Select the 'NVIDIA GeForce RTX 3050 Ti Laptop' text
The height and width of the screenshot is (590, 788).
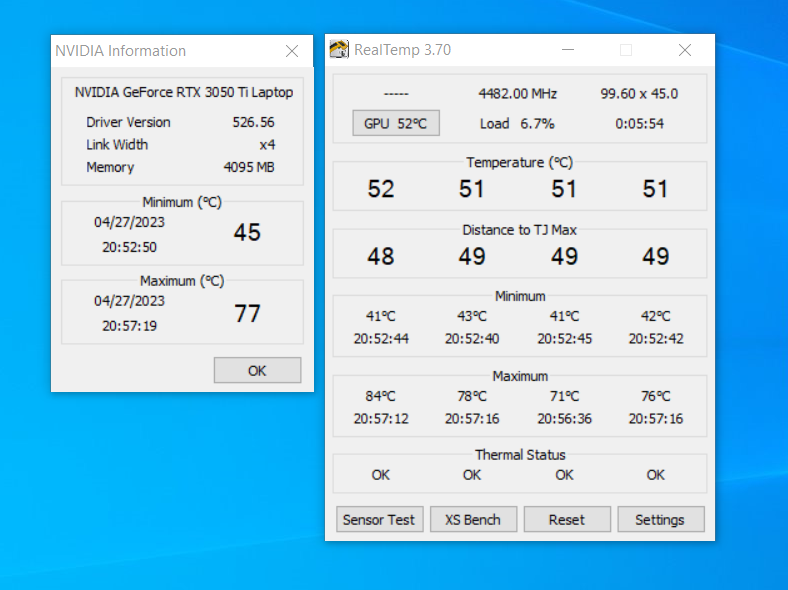coord(184,92)
